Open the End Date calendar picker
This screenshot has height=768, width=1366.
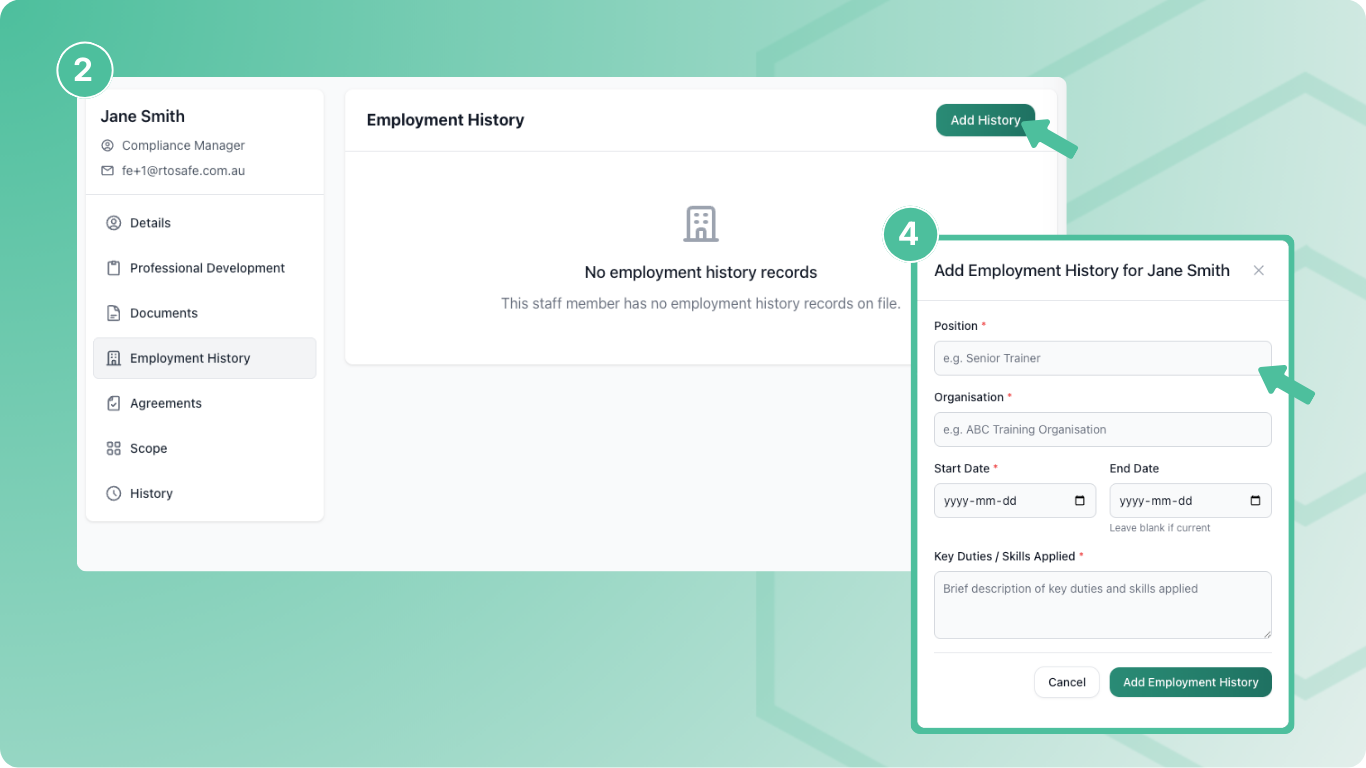(1254, 500)
